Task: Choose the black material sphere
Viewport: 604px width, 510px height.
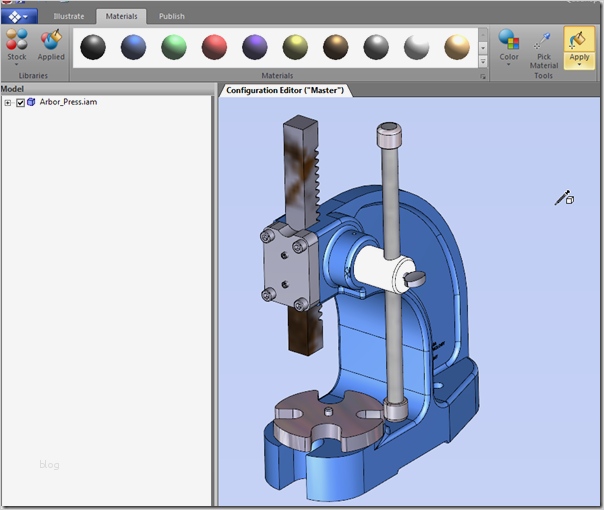Action: pos(93,47)
